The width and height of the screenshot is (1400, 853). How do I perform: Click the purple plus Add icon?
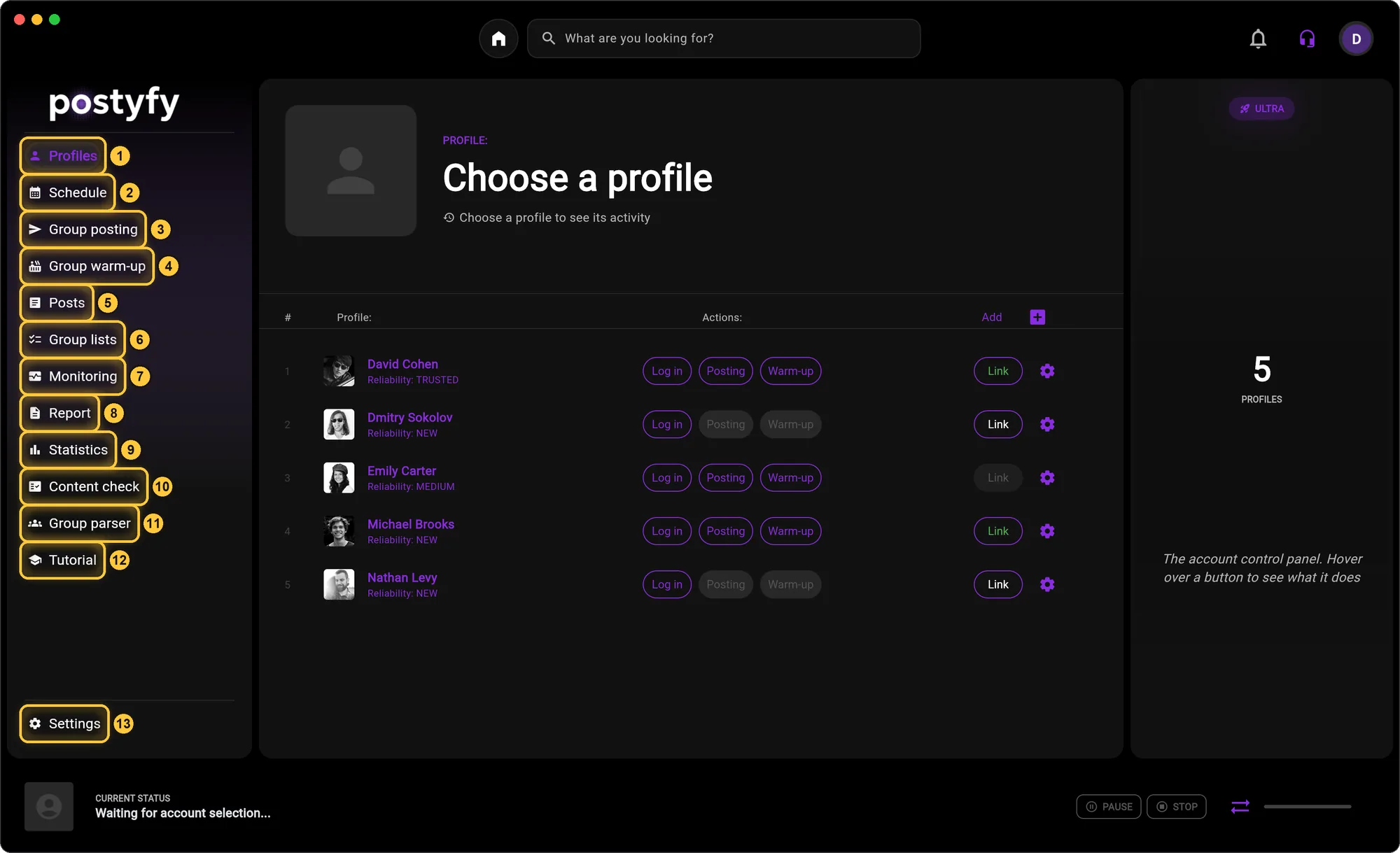pyautogui.click(x=1037, y=317)
